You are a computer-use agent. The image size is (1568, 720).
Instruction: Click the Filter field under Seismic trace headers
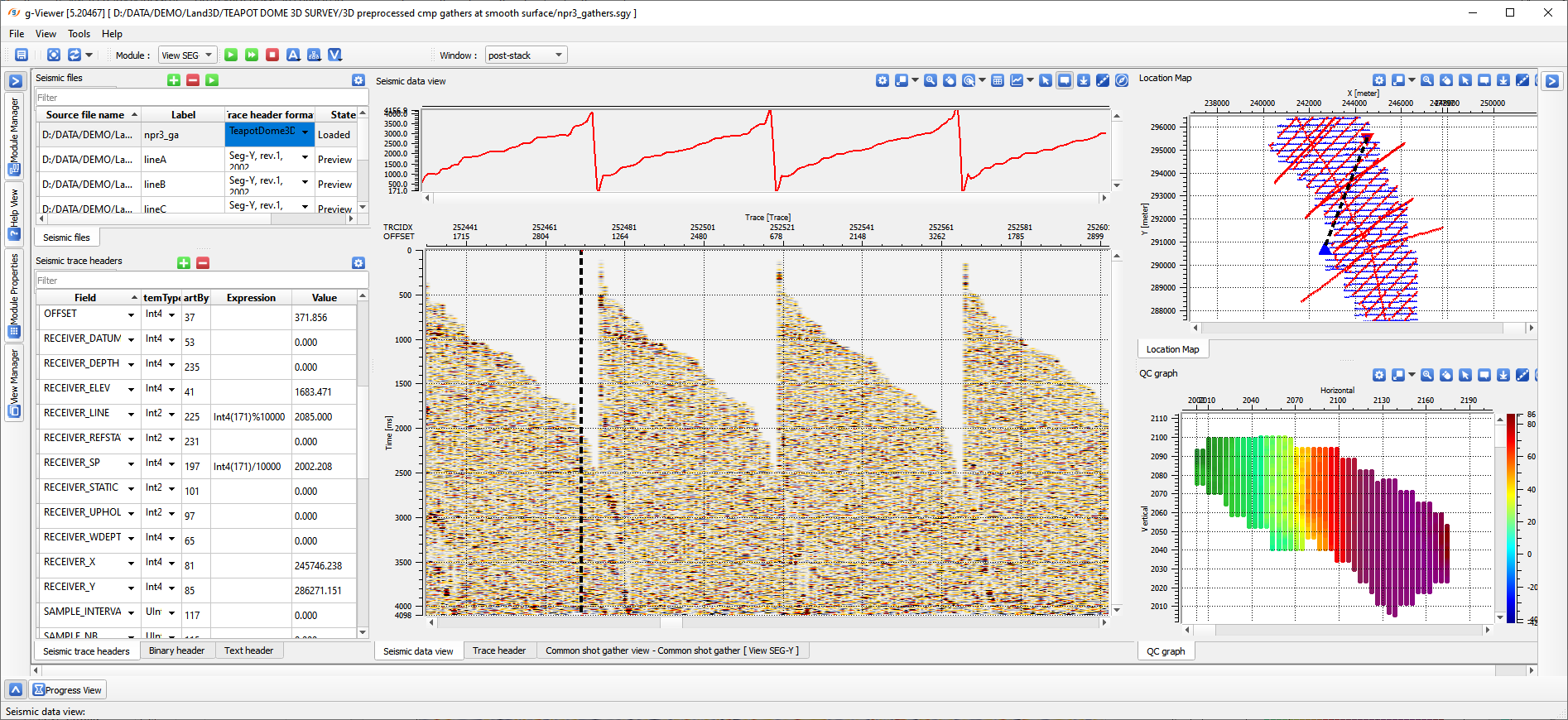point(199,281)
